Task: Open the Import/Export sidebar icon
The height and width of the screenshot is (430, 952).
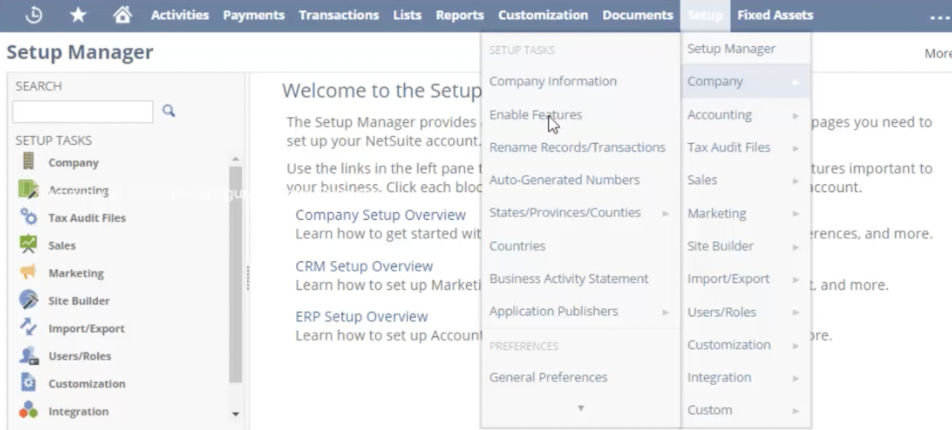Action: tap(29, 328)
